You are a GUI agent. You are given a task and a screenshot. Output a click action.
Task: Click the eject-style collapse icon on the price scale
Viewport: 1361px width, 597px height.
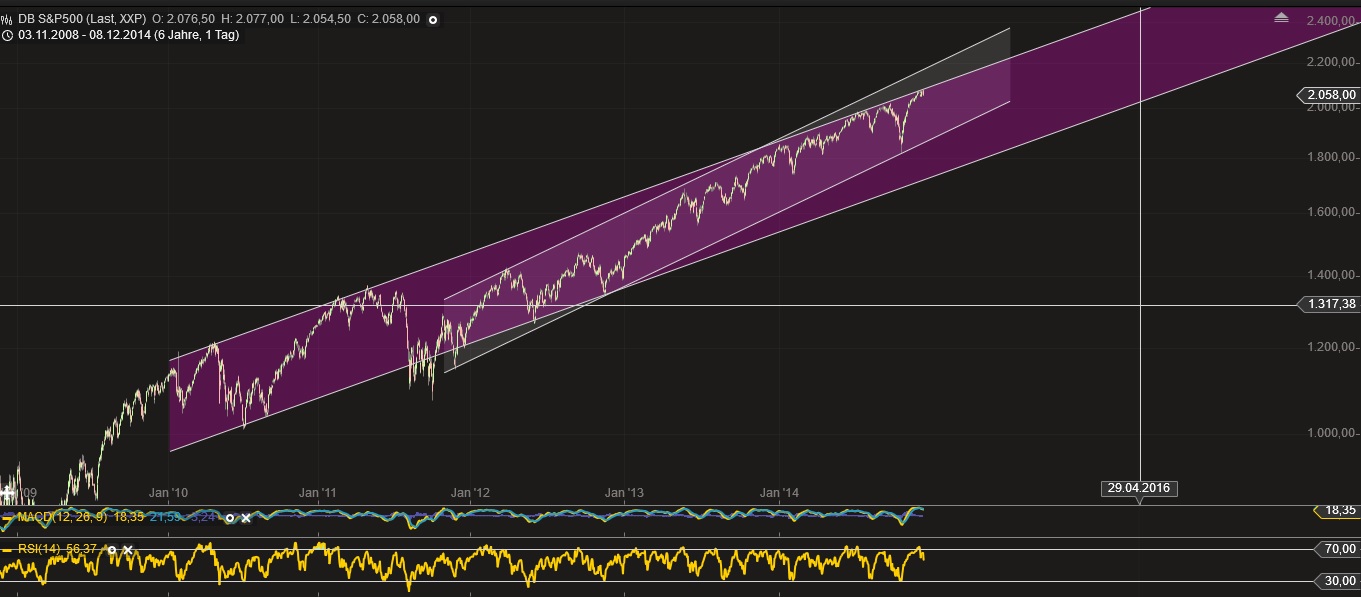click(1282, 15)
